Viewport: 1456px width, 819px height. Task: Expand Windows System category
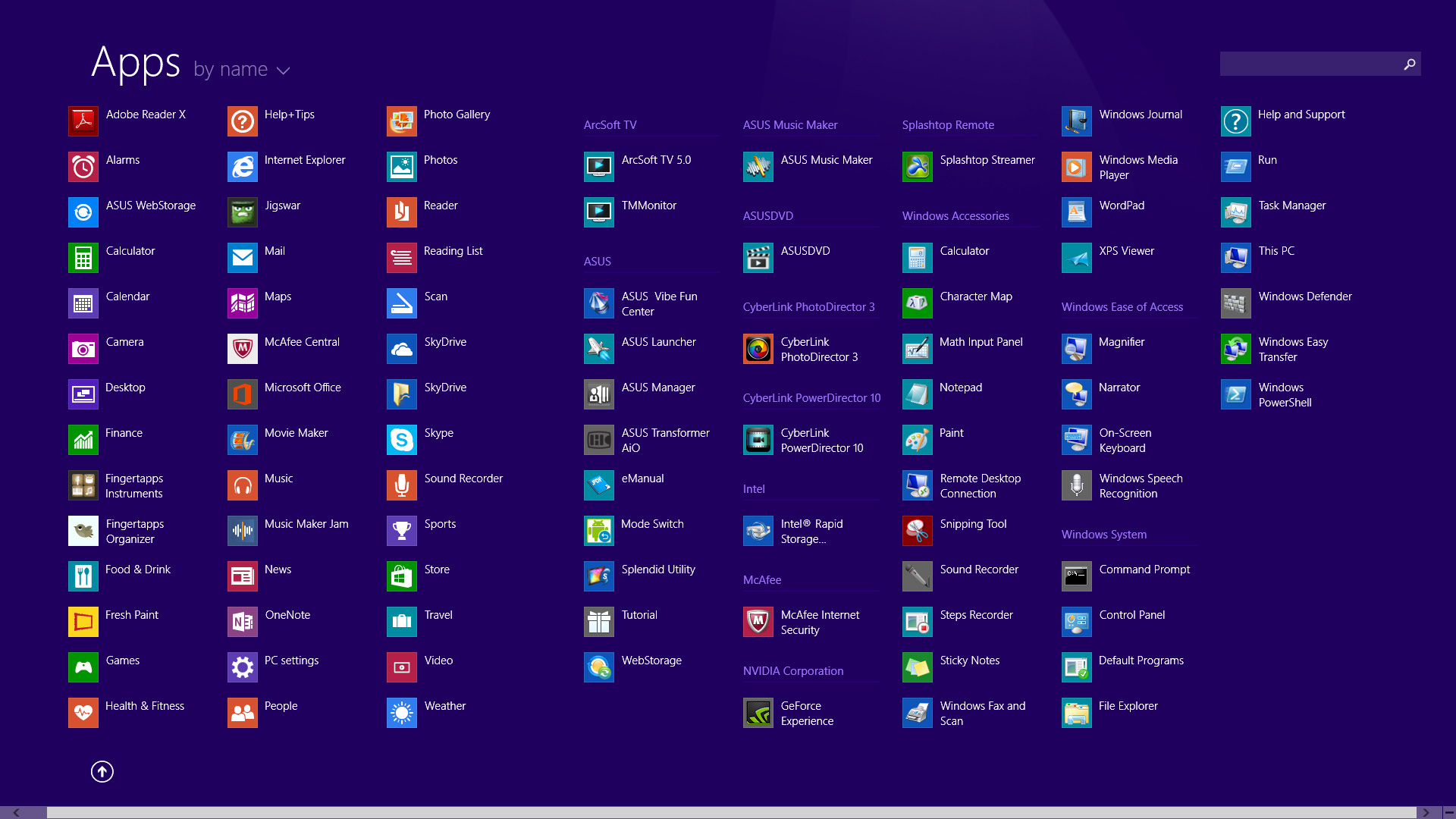pos(1104,534)
